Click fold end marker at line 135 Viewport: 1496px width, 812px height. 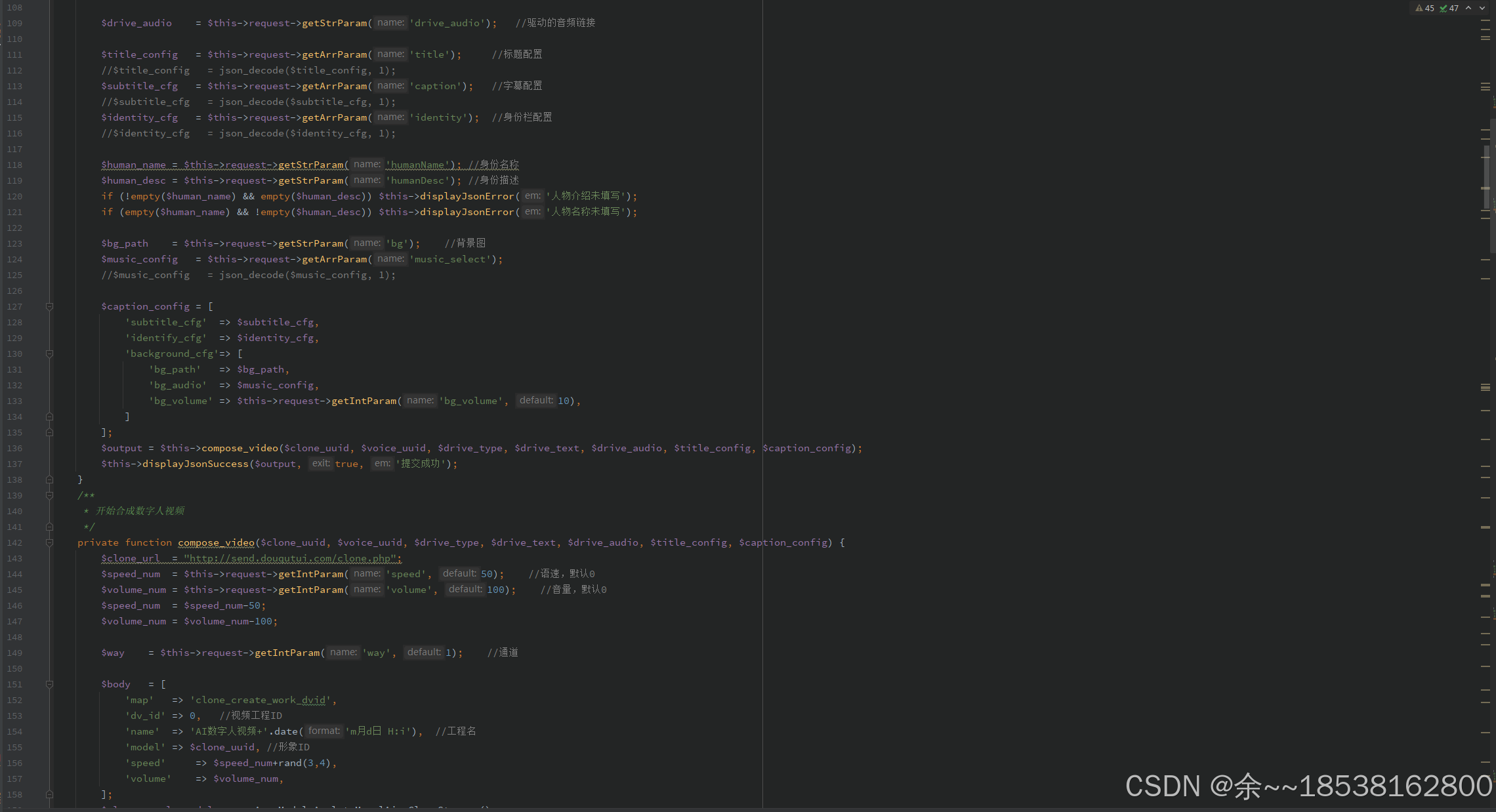click(x=49, y=432)
